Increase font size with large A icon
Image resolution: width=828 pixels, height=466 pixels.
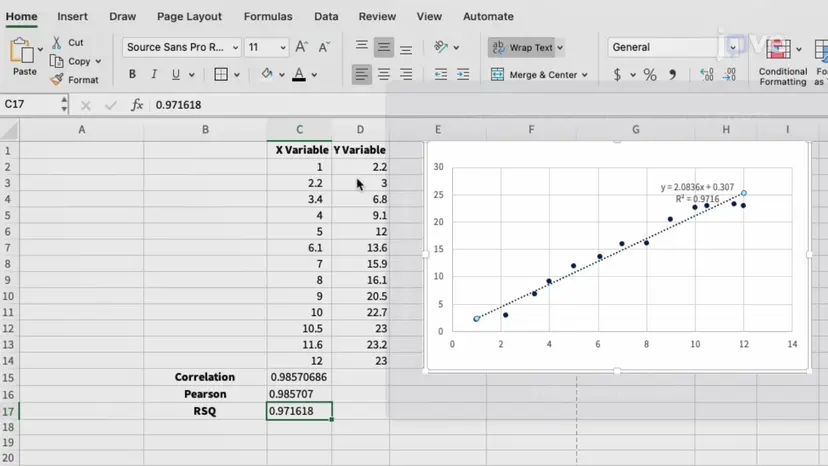click(x=301, y=47)
